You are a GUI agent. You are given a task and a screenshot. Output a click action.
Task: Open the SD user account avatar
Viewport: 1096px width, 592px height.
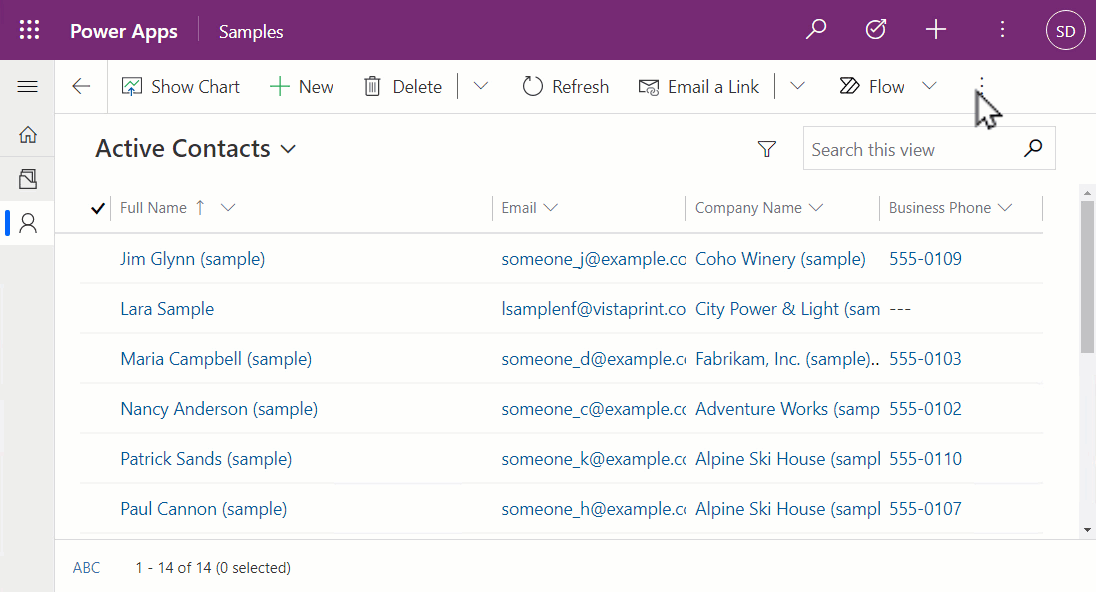[x=1065, y=31]
